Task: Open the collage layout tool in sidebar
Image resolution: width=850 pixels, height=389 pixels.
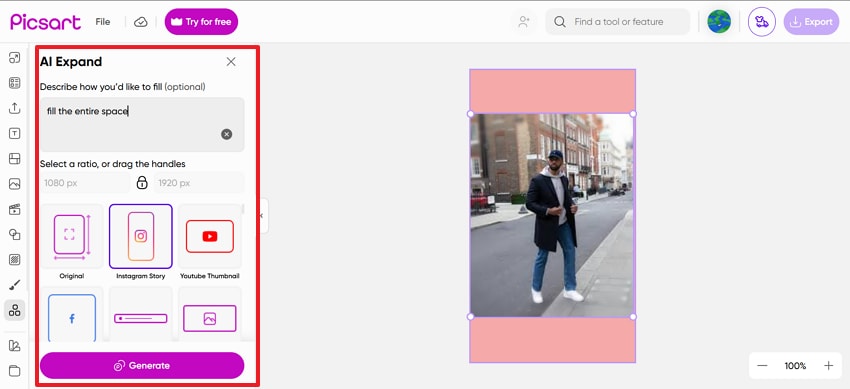Action: pos(15,159)
